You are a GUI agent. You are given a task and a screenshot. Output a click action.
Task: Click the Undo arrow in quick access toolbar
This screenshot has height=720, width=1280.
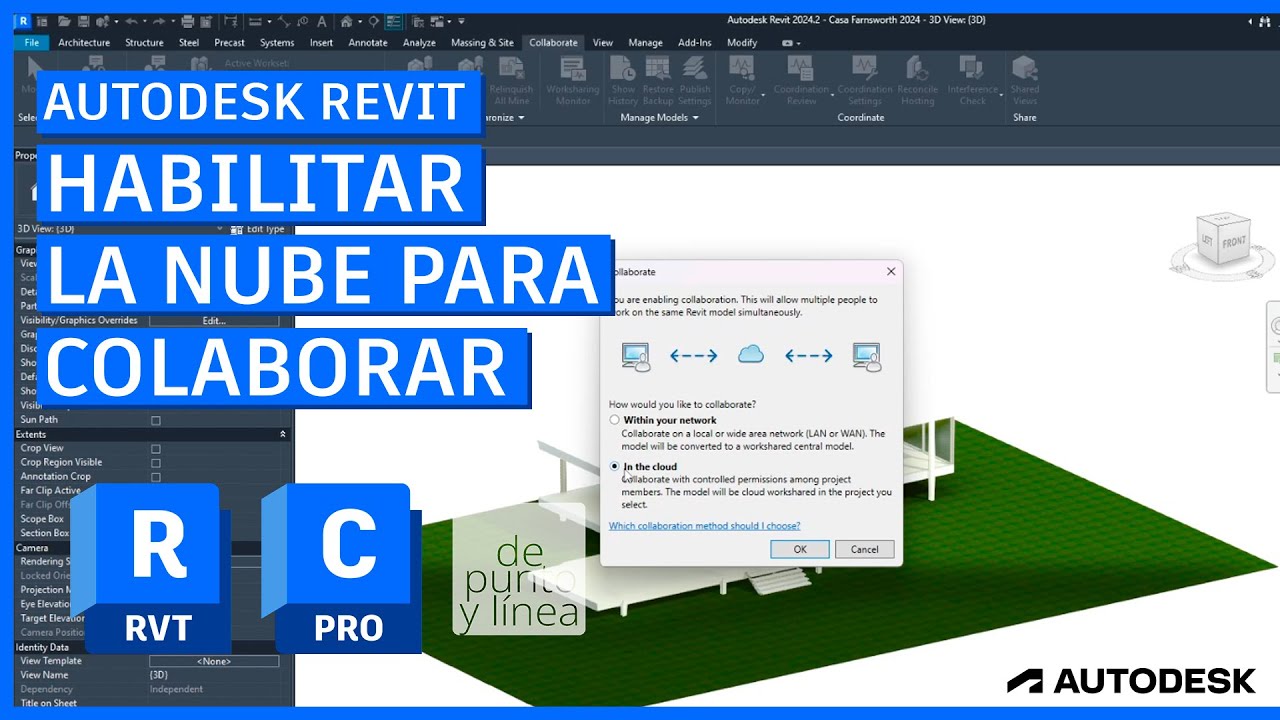pyautogui.click(x=131, y=21)
